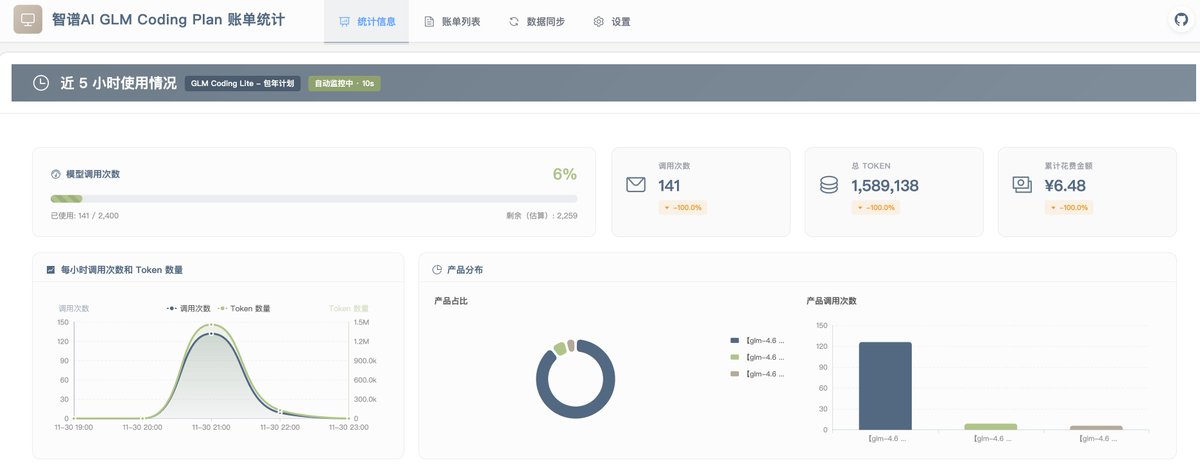Click the -100.0% badge under 调用次数 141

(683, 208)
